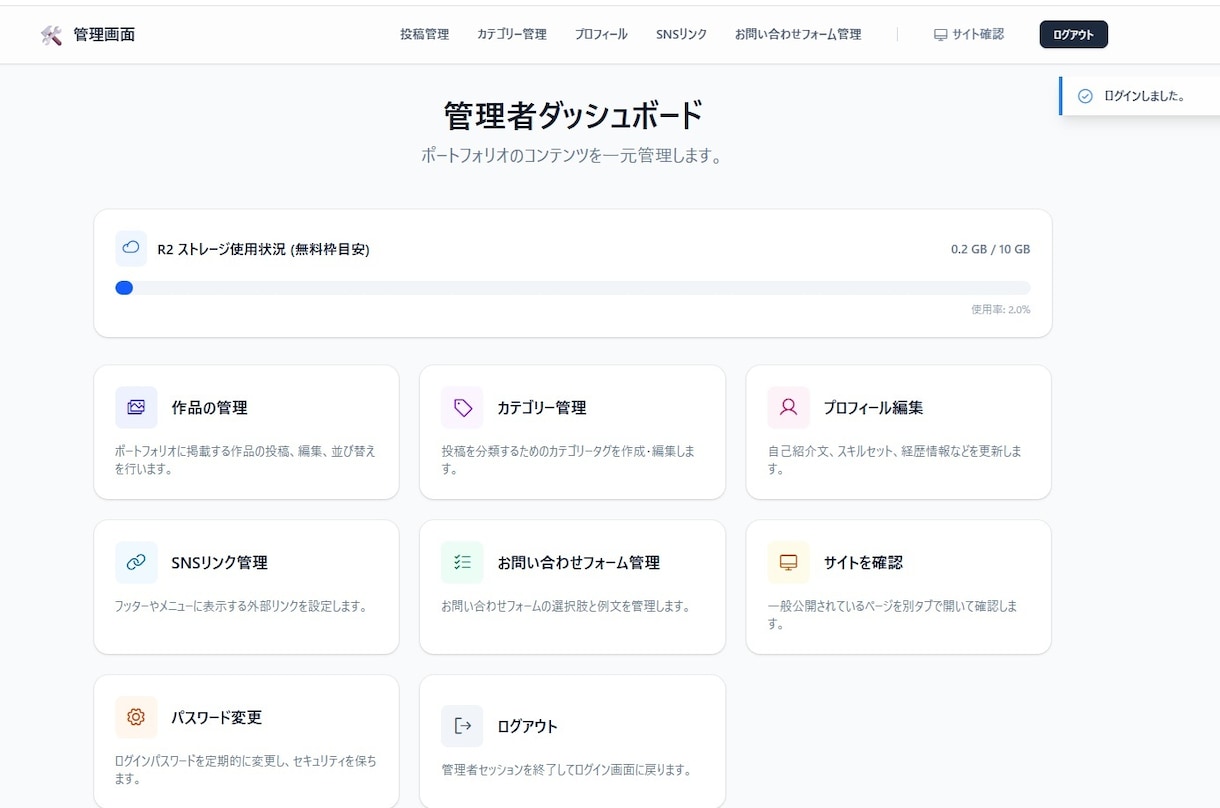Click R2 ストレージ使用状況 (無料枠目安) heading
Viewport: 1220px width, 808px height.
point(263,249)
